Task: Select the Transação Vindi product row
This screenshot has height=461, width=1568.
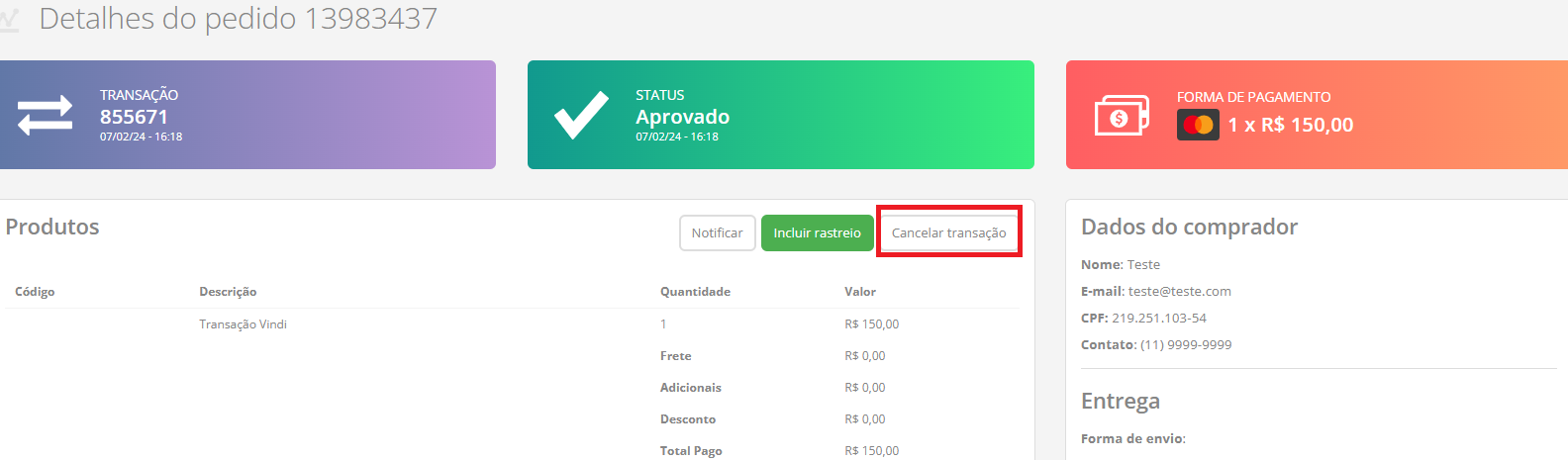Action: (512, 324)
